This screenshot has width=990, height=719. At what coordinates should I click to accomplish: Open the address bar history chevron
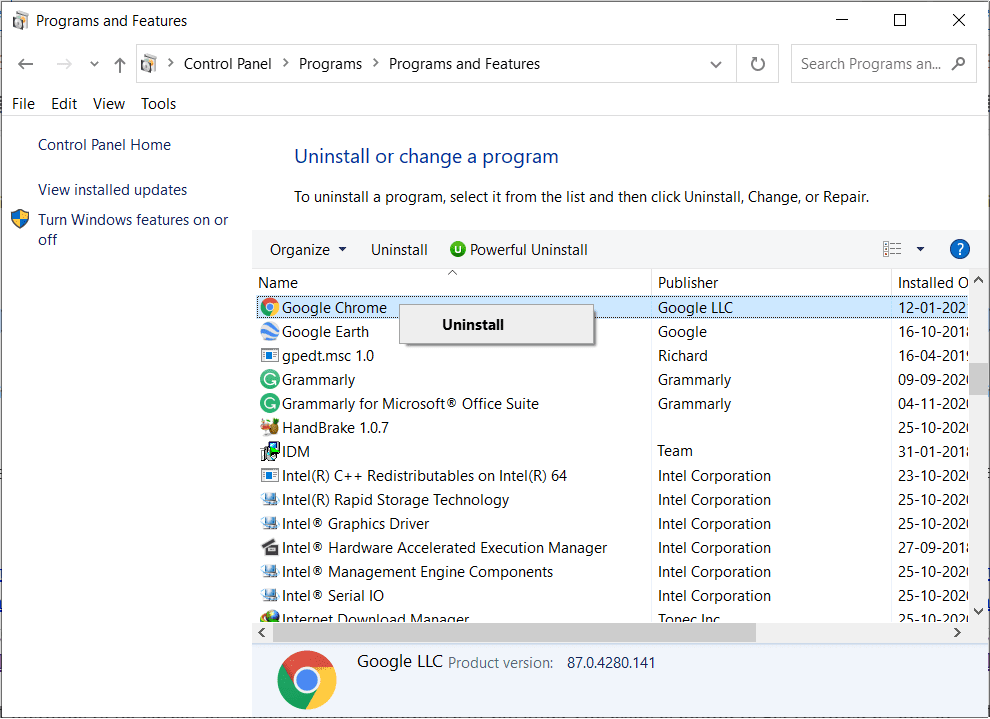[x=716, y=63]
